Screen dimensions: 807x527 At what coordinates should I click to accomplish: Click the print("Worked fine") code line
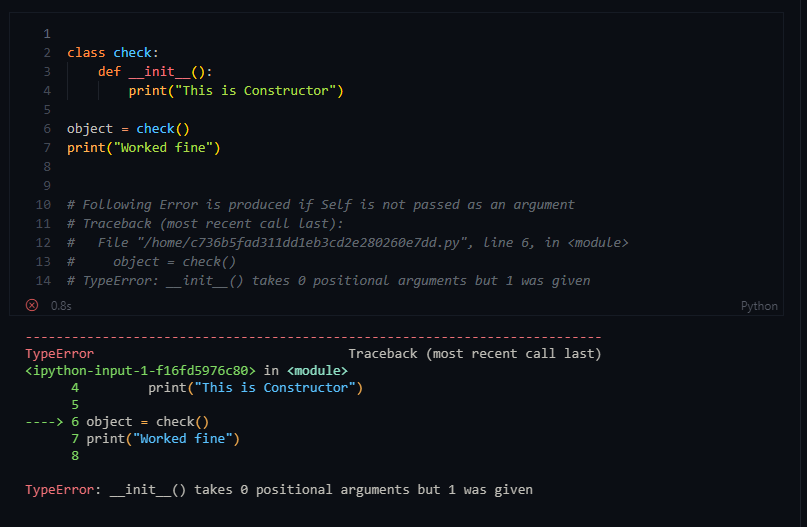(x=144, y=148)
